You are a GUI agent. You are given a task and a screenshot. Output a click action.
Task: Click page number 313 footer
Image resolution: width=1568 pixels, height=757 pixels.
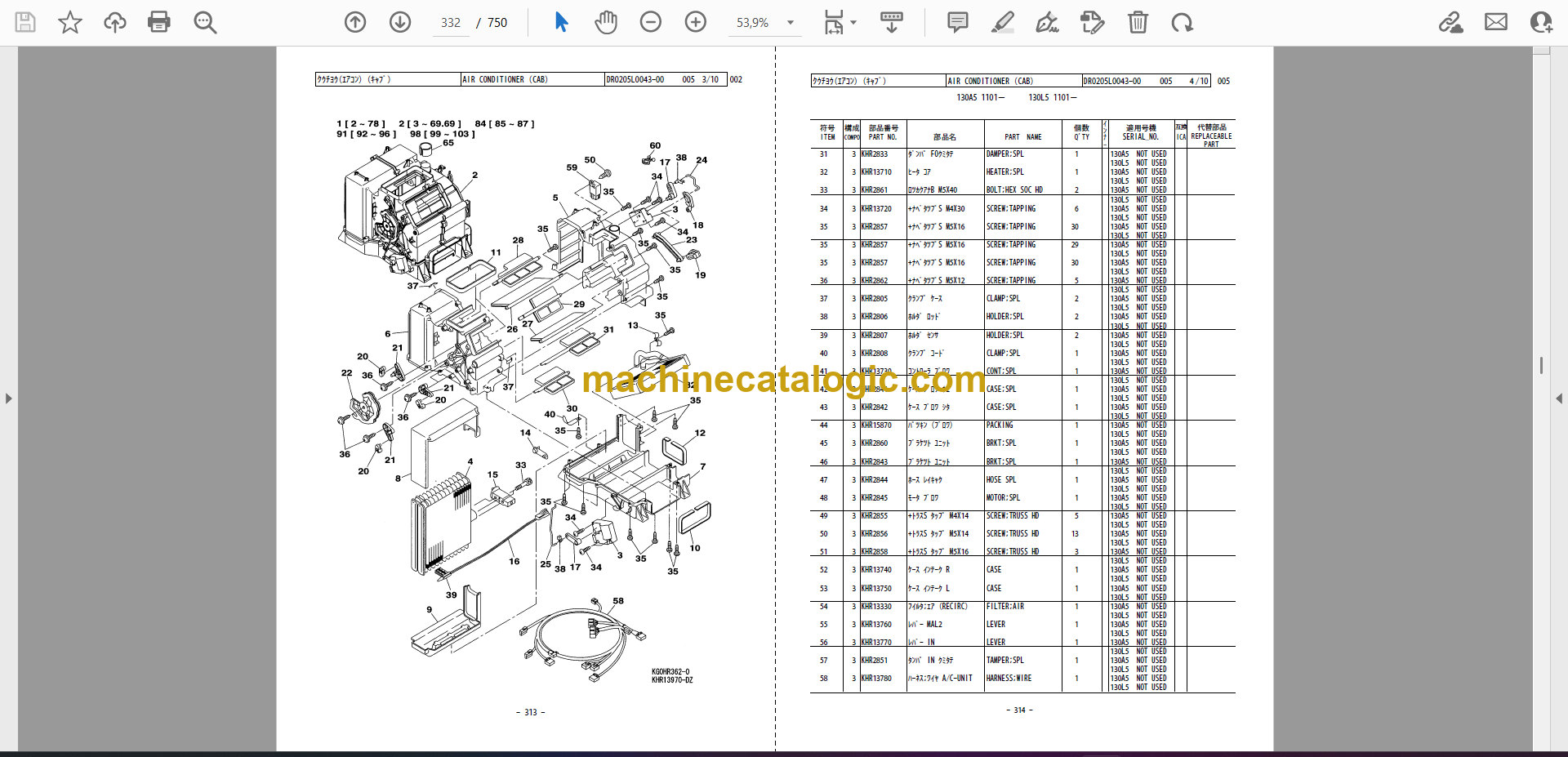(531, 713)
